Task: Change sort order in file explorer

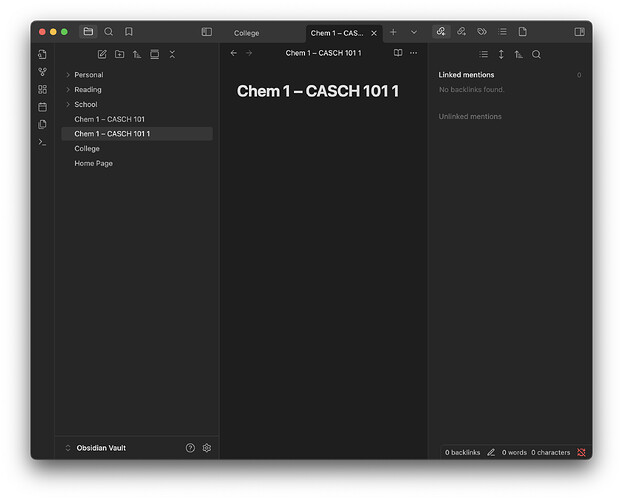Action: (137, 54)
